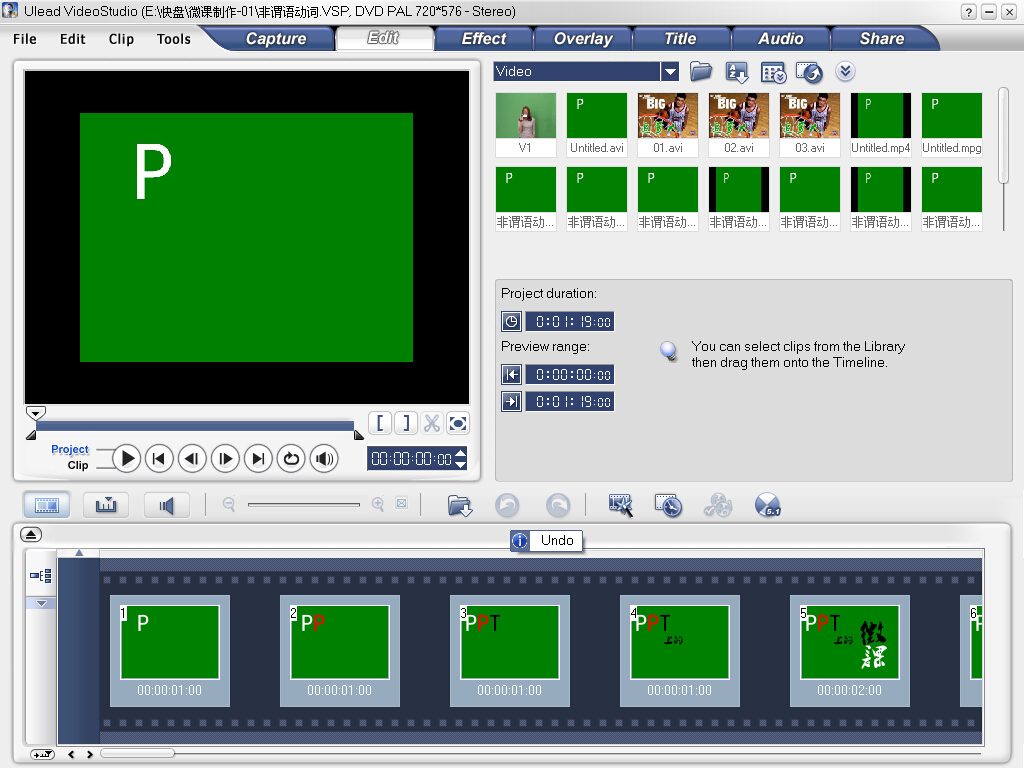The height and width of the screenshot is (768, 1024).
Task: Enlarge the preview window
Action: pyautogui.click(x=458, y=423)
